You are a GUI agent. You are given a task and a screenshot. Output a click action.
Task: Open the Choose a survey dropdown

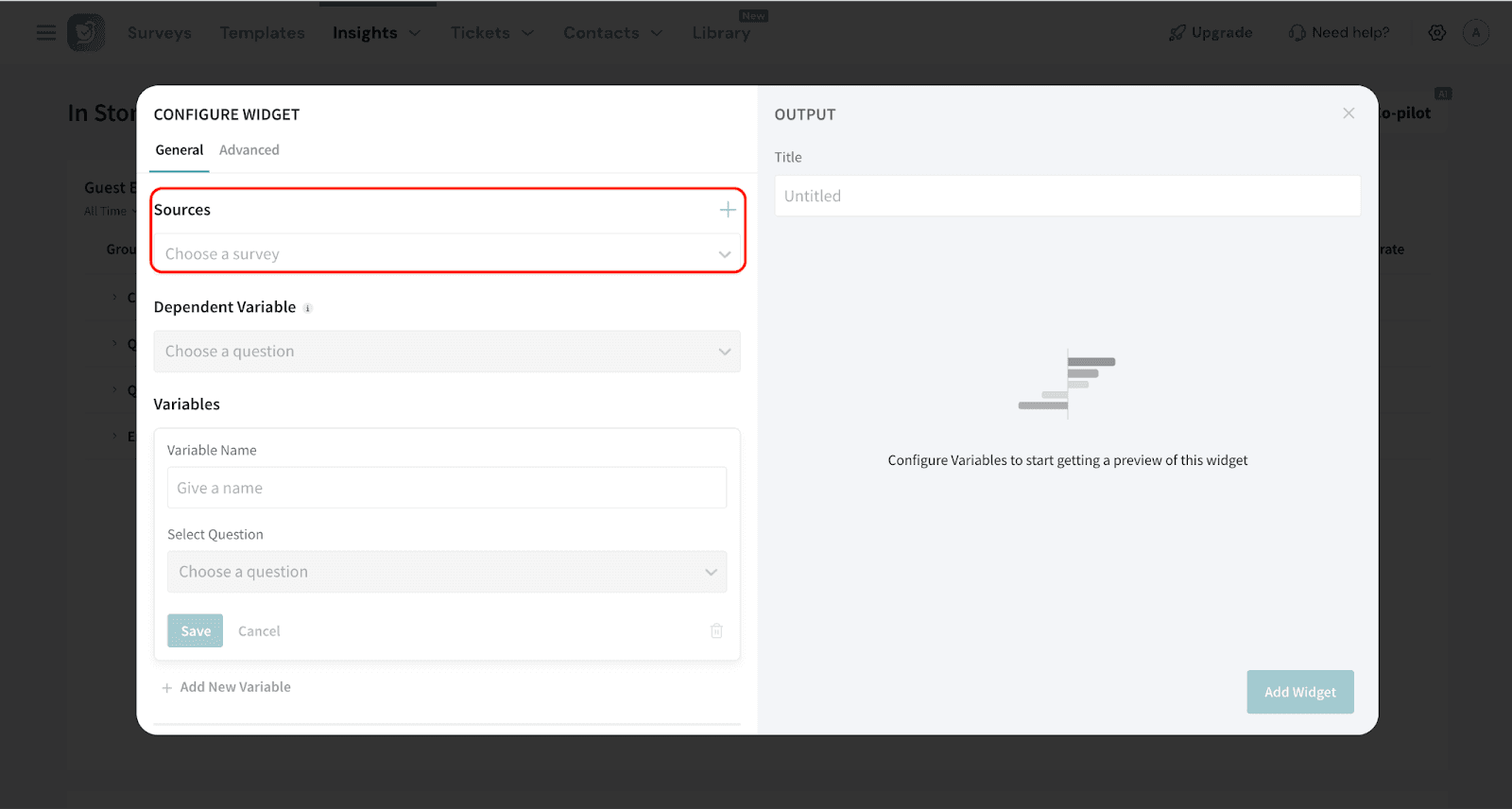[447, 254]
